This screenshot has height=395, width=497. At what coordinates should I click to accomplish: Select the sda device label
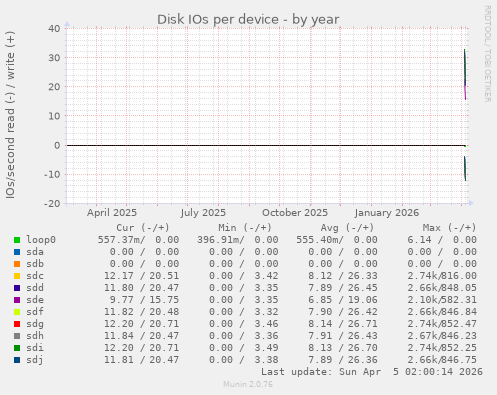tap(35, 252)
